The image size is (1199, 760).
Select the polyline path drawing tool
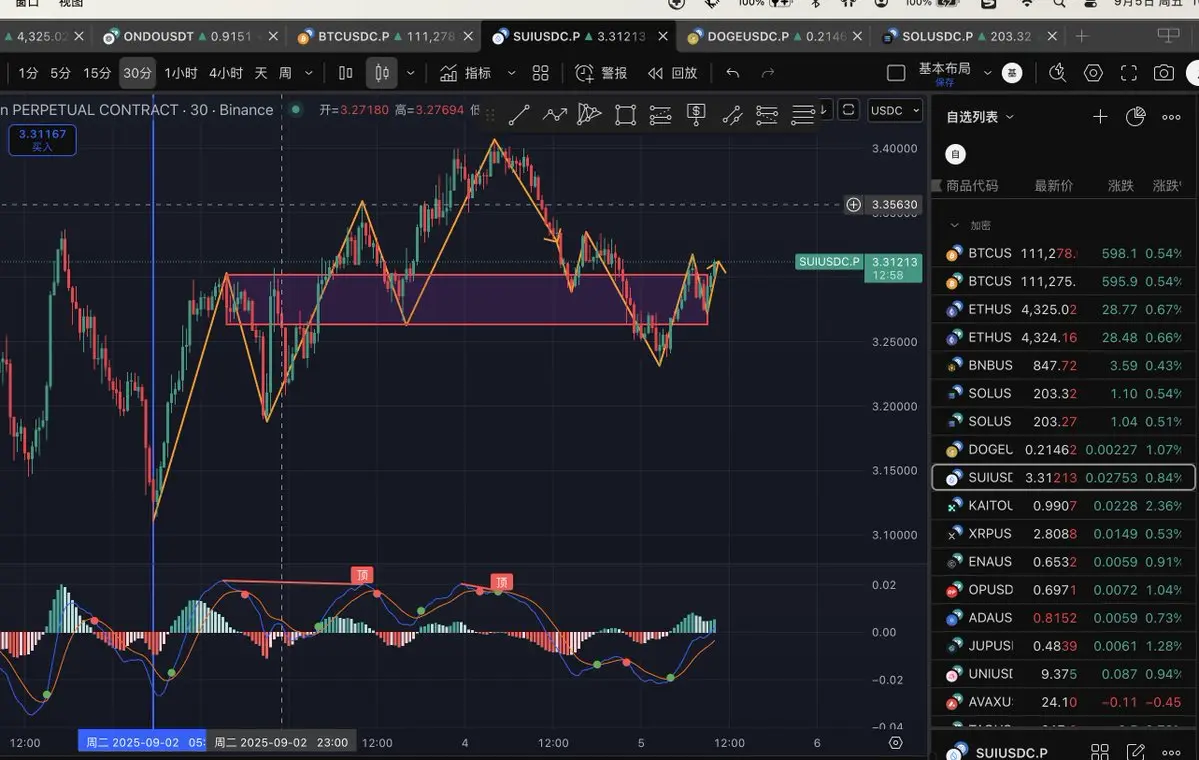[x=554, y=115]
